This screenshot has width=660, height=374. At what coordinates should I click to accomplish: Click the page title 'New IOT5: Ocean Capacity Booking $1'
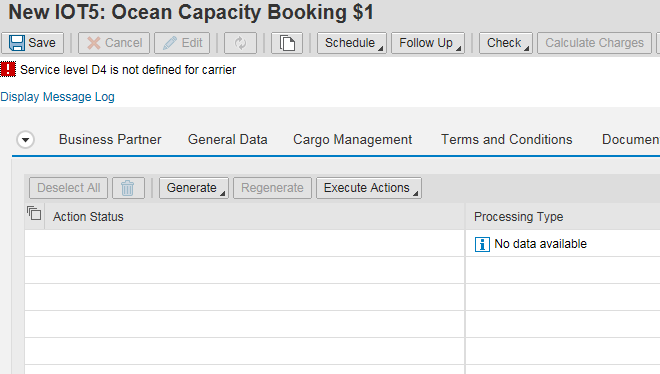(x=191, y=12)
